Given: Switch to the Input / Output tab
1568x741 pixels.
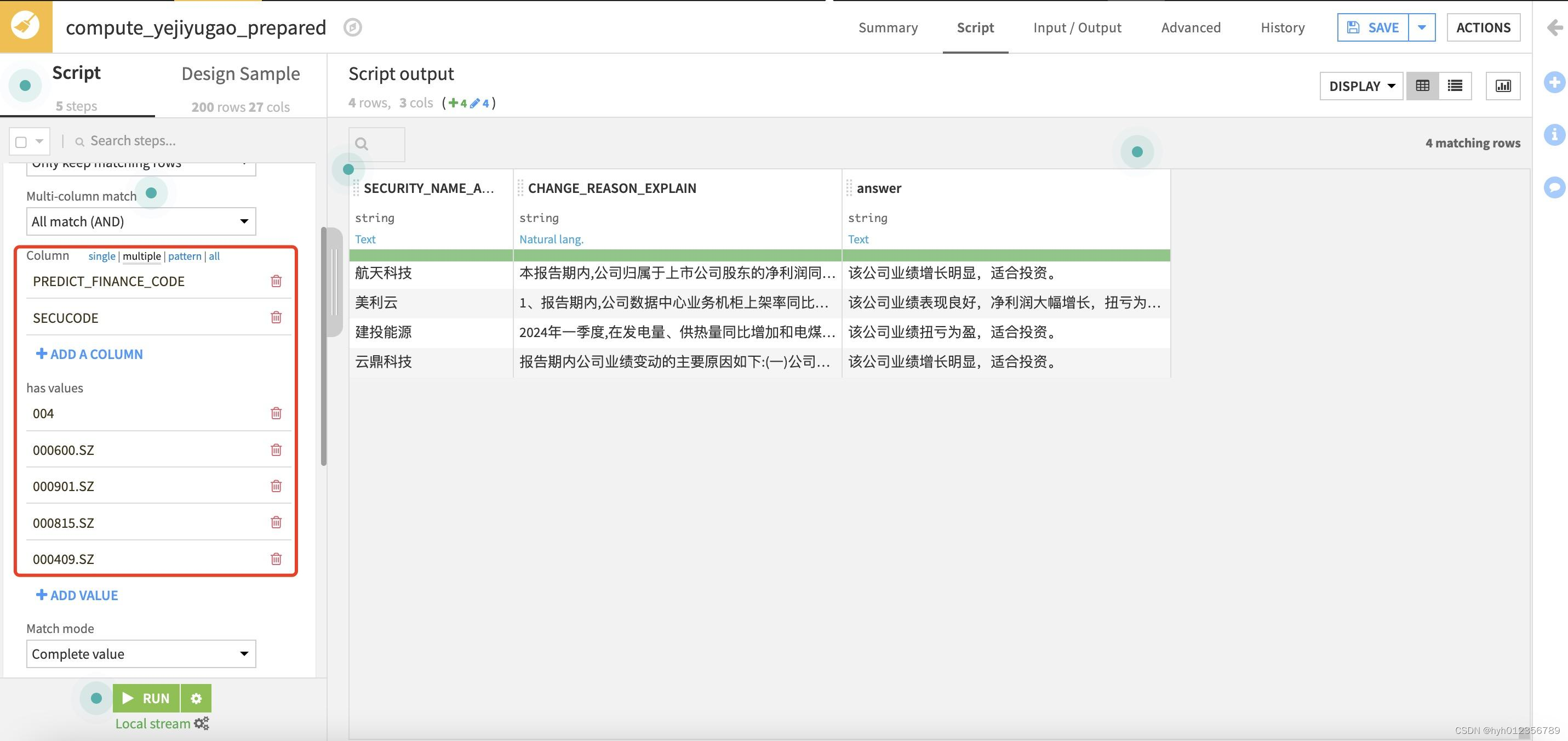Looking at the screenshot, I should (1077, 27).
